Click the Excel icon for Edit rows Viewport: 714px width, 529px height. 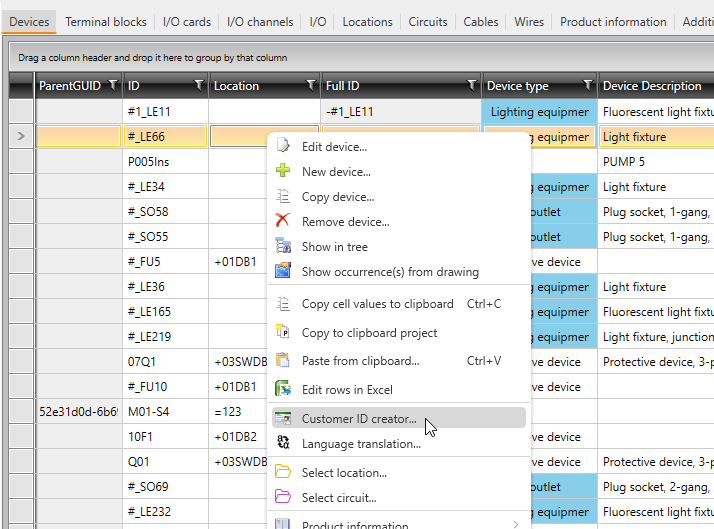tap(283, 389)
